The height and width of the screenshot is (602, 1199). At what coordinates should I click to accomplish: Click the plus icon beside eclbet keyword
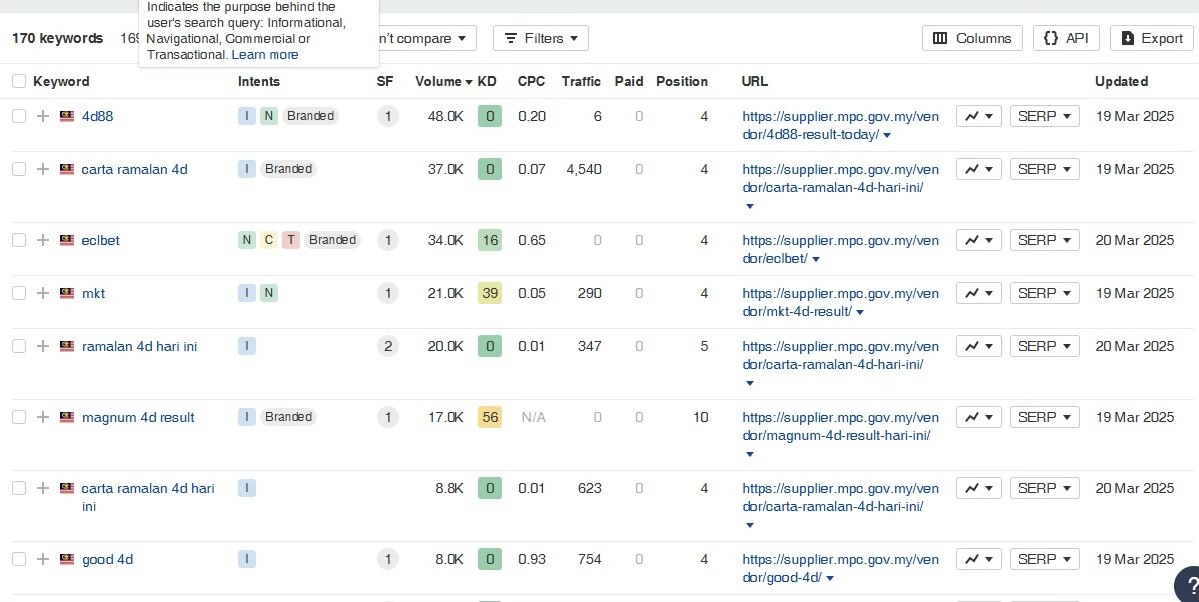pos(43,240)
